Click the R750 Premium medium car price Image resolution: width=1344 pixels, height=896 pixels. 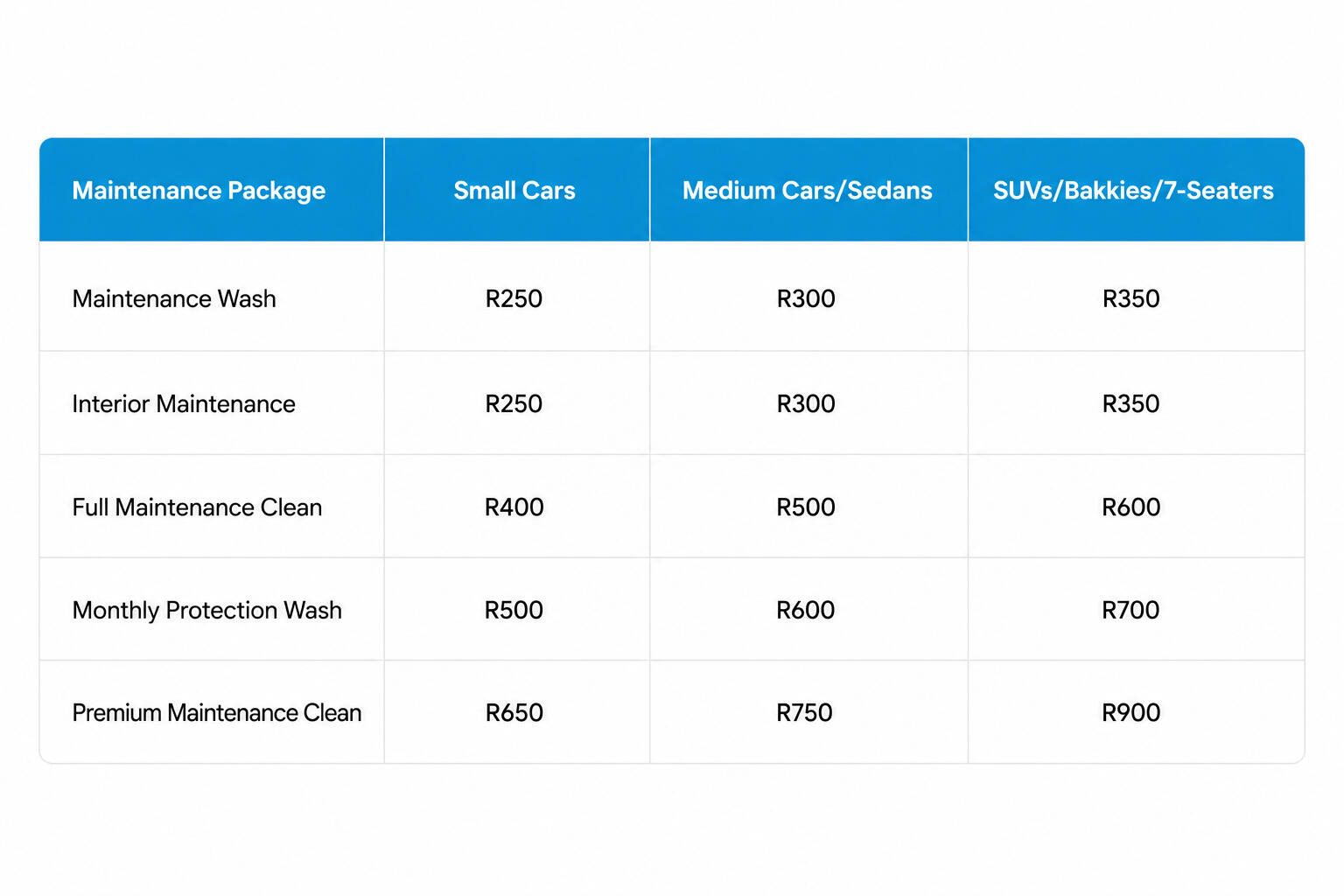click(805, 713)
